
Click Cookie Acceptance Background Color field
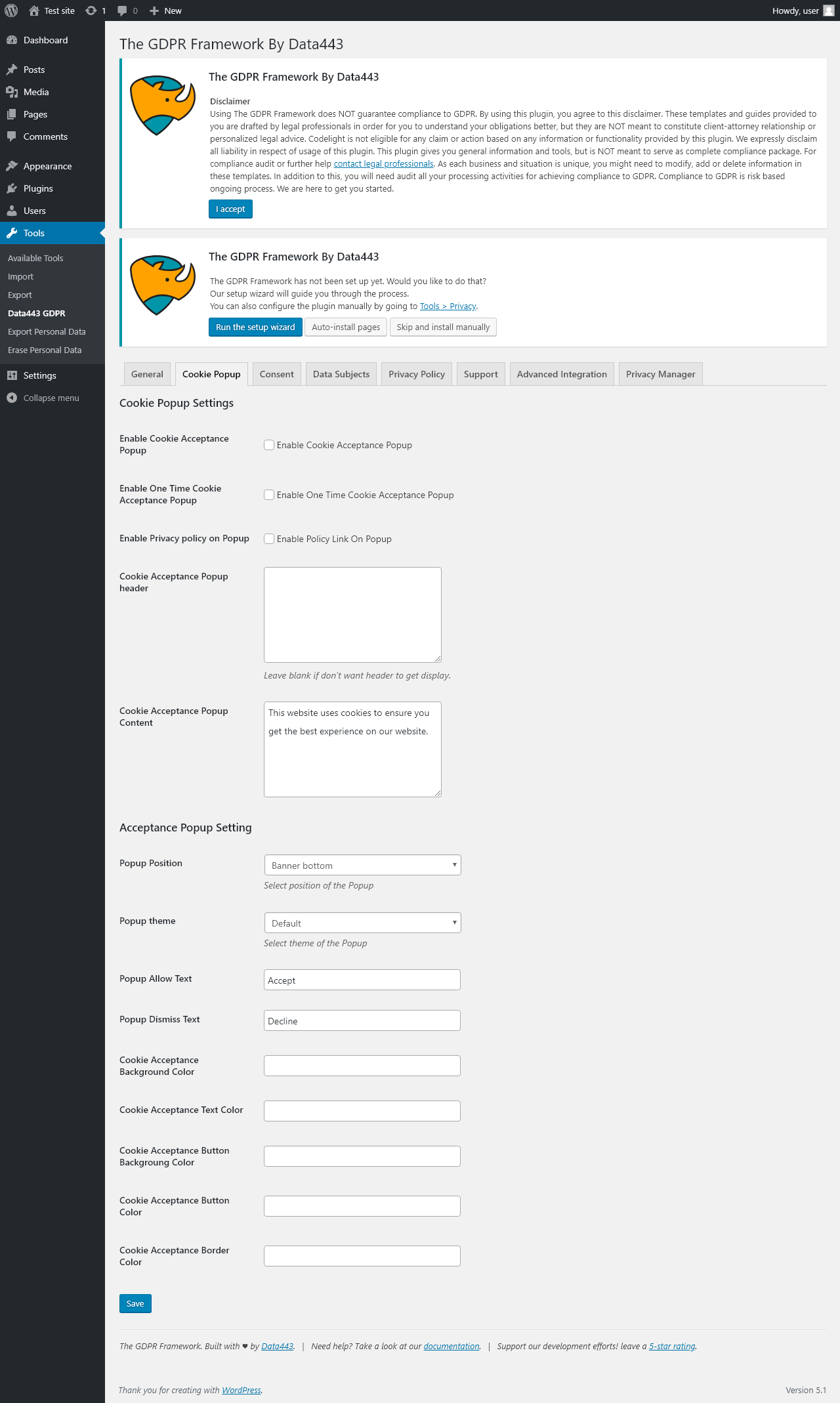pyautogui.click(x=362, y=1066)
